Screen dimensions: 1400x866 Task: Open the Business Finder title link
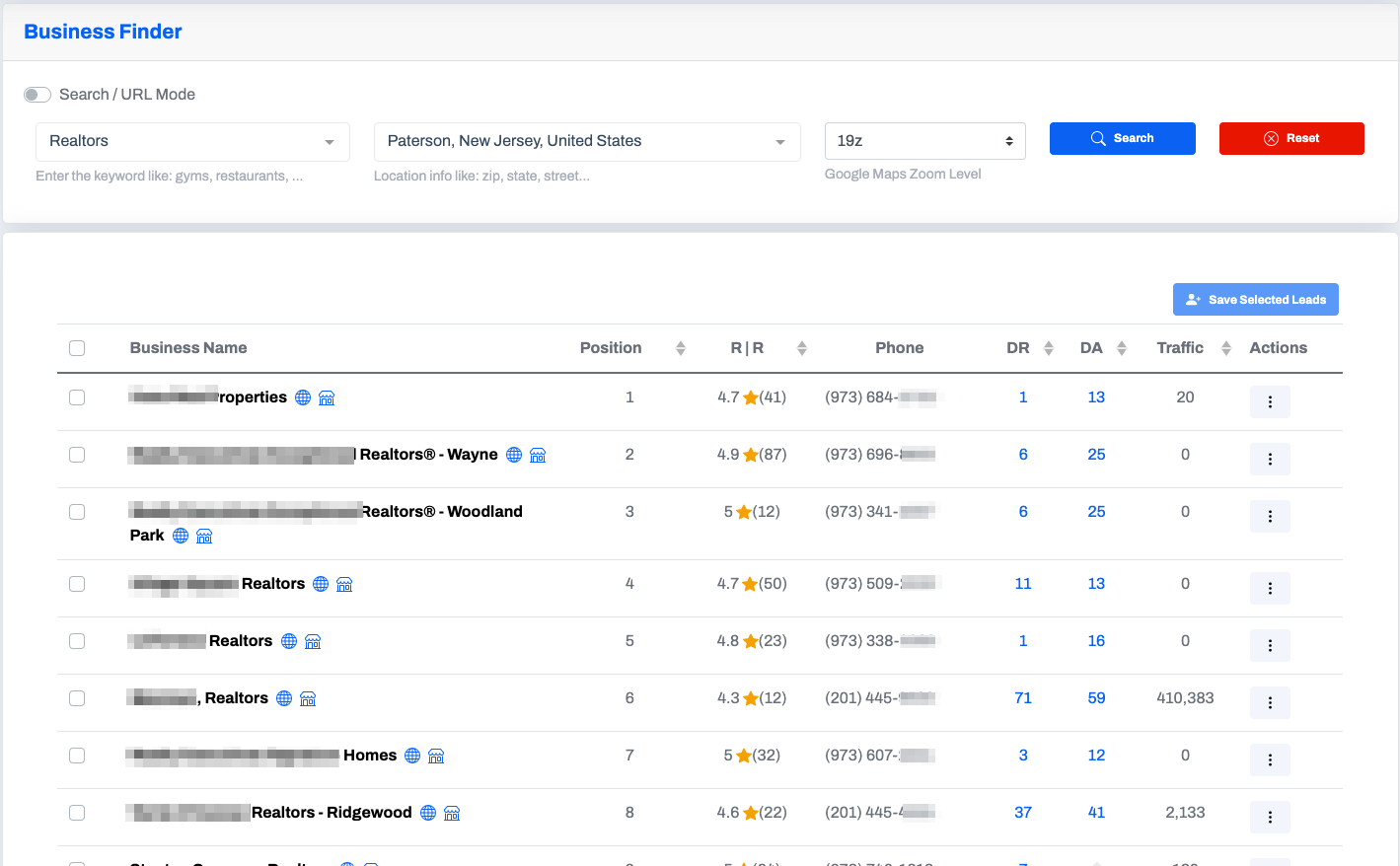pos(103,32)
